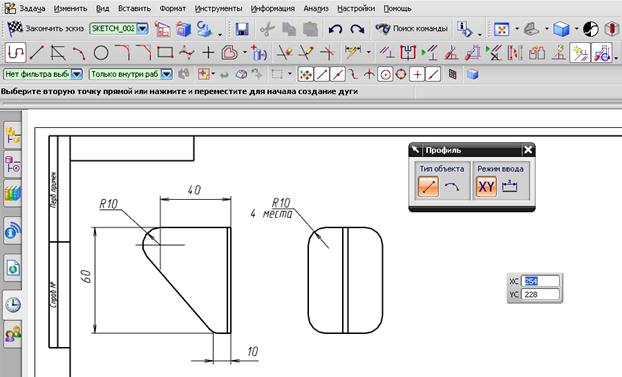Expand the information icon dropdown arrow
Viewport: 622px width, 377px height.
pyautogui.click(x=480, y=34)
